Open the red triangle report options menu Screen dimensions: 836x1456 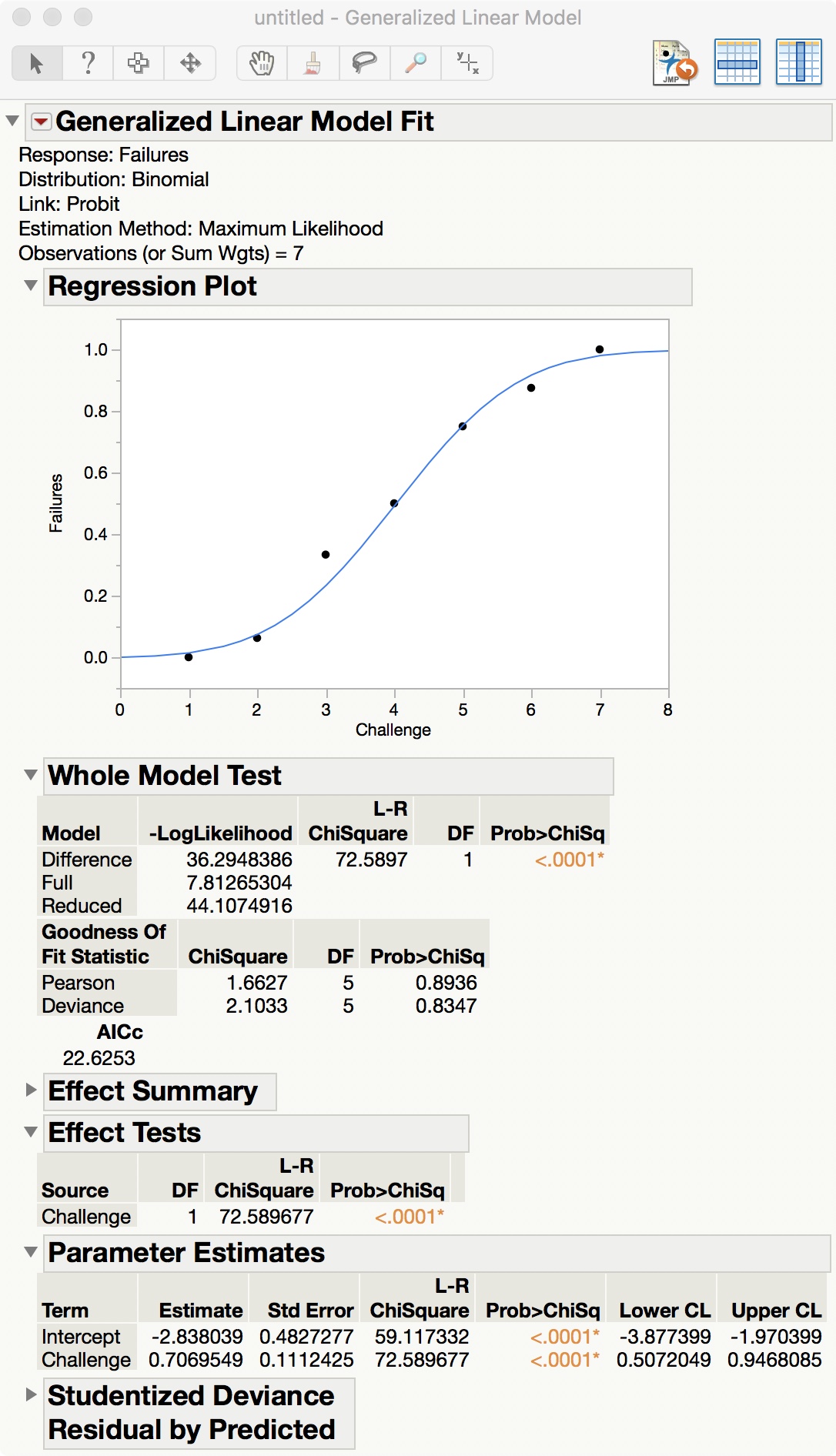(41, 122)
